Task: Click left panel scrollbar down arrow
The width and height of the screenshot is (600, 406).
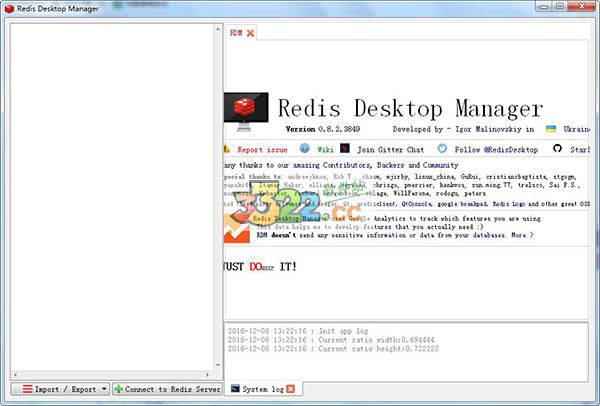Action: tap(218, 365)
